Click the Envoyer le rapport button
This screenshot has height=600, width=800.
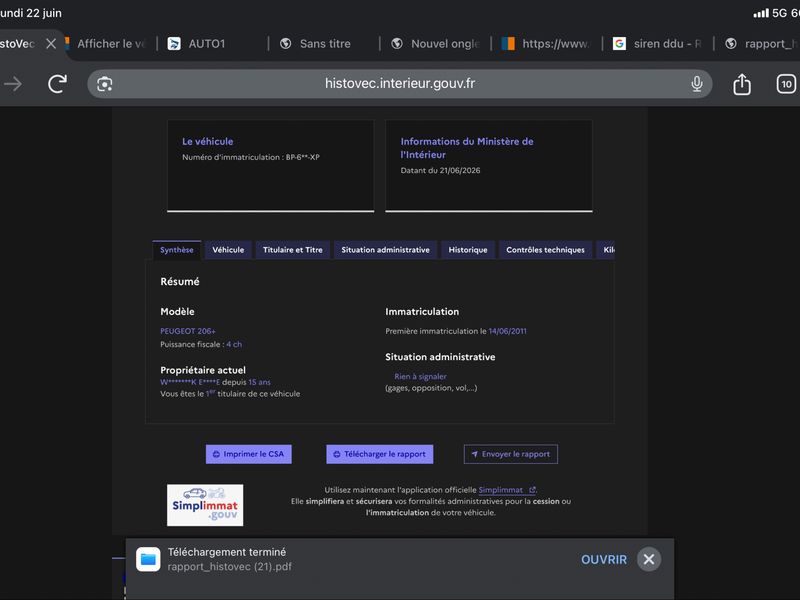click(x=510, y=454)
